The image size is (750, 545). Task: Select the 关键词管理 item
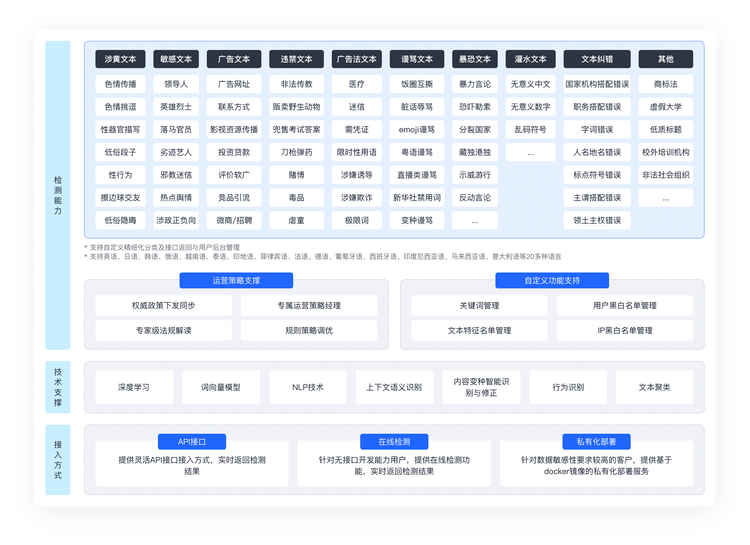(479, 305)
